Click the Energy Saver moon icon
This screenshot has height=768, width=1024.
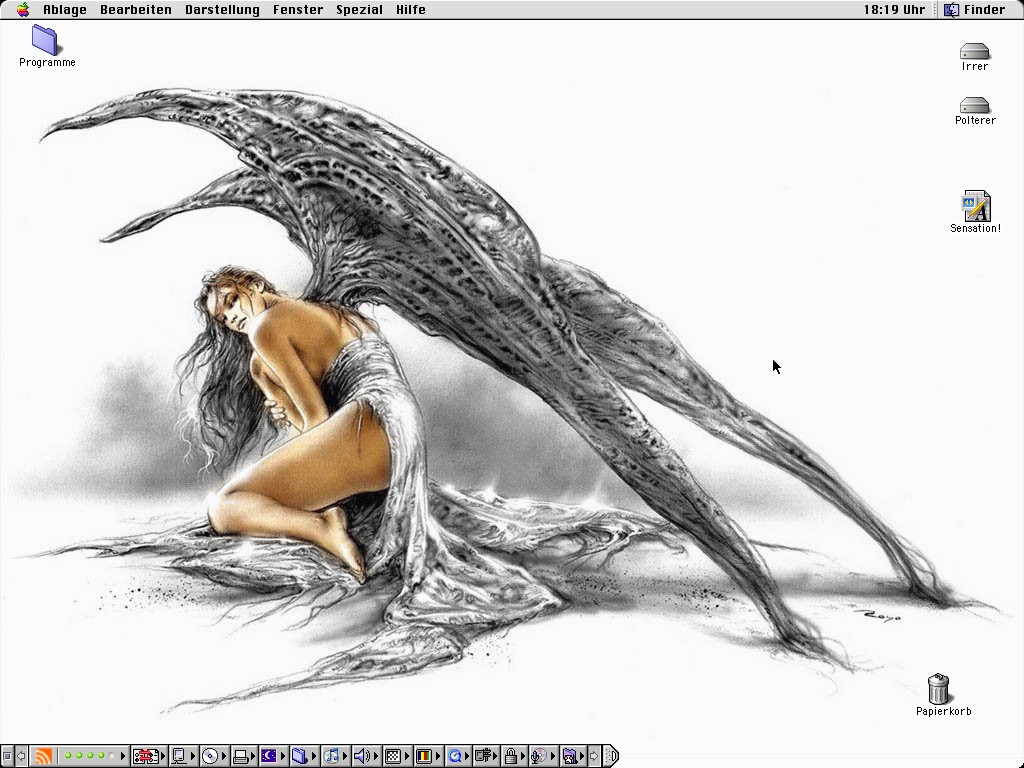click(269, 756)
